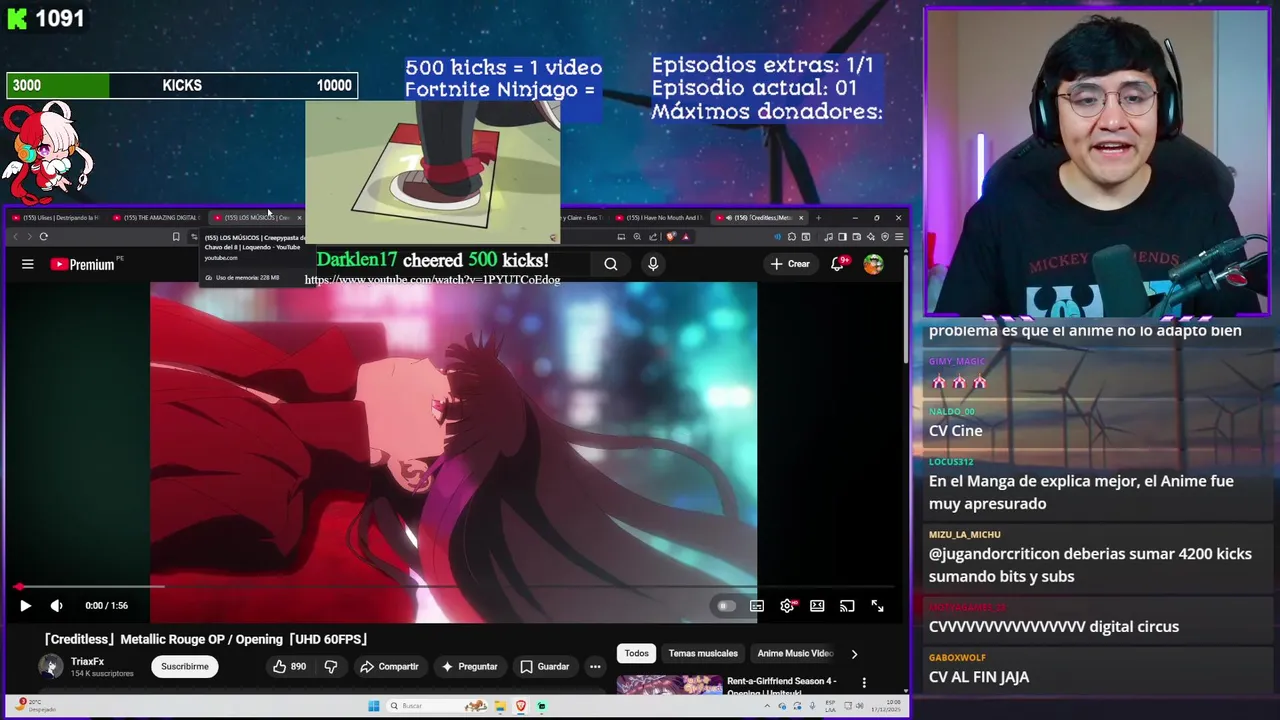This screenshot has height=720, width=1280.
Task: Open the browser main menu button
Action: [x=899, y=237]
